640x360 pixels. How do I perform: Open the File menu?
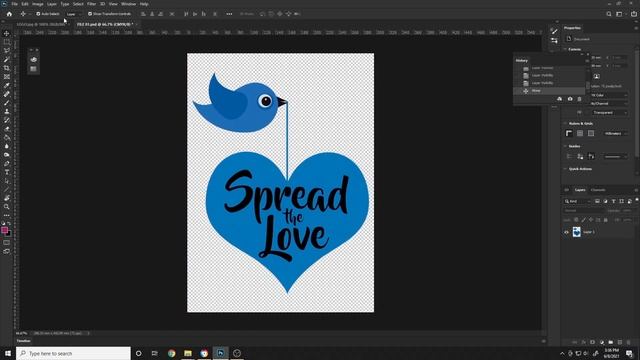[x=14, y=4]
